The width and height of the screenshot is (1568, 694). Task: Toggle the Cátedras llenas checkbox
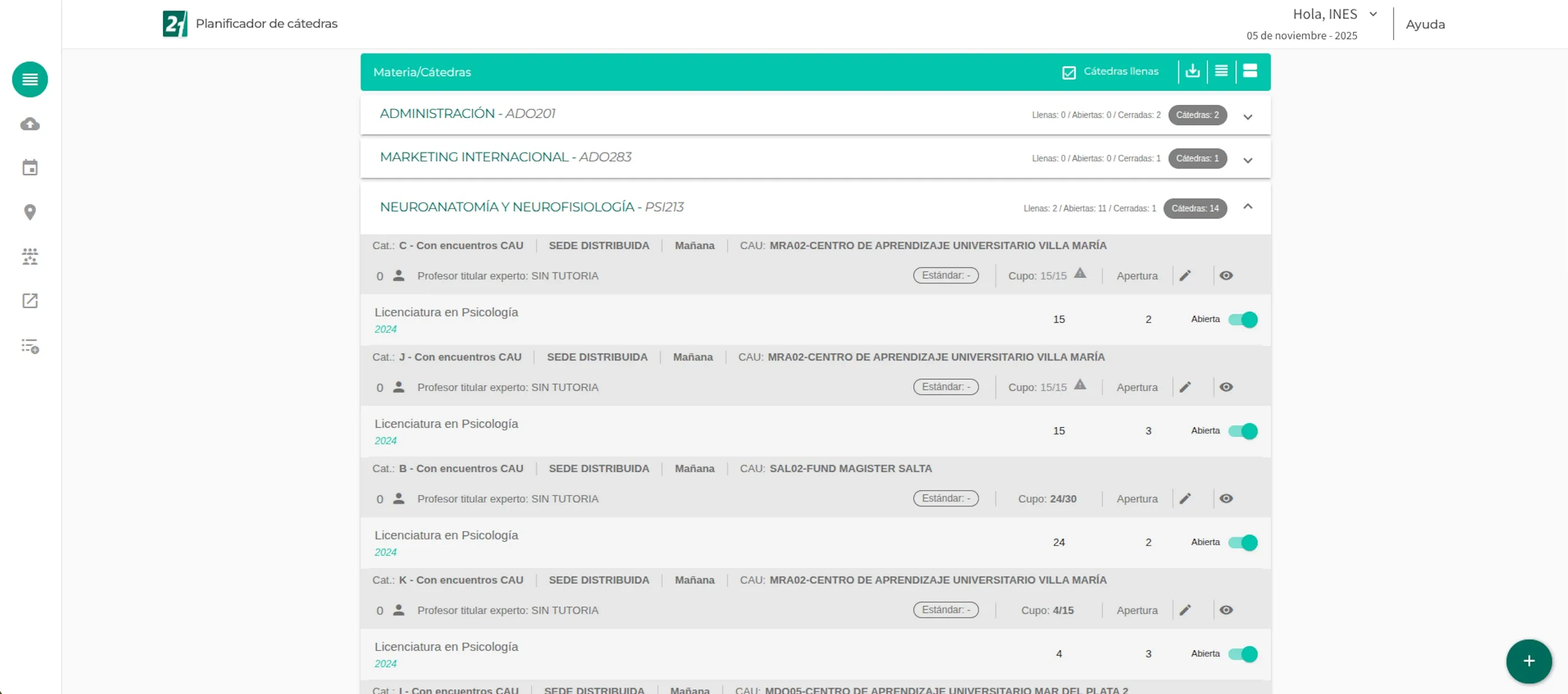1069,72
